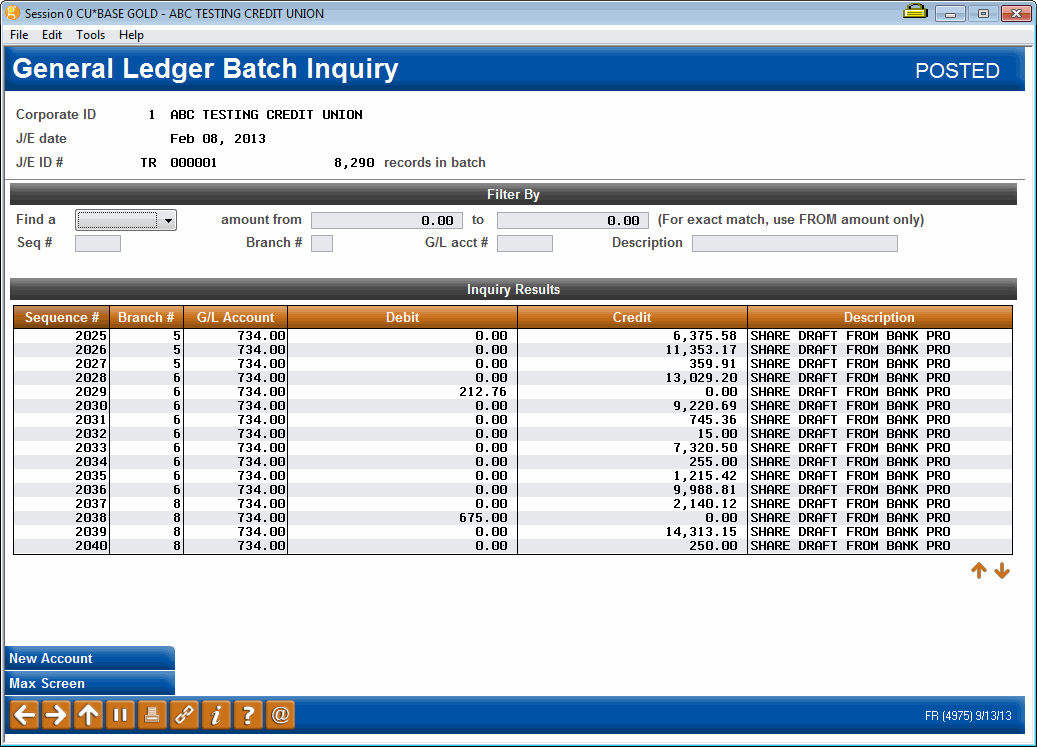Click the back arrow navigation icon
This screenshot has height=747, width=1037.
click(23, 715)
